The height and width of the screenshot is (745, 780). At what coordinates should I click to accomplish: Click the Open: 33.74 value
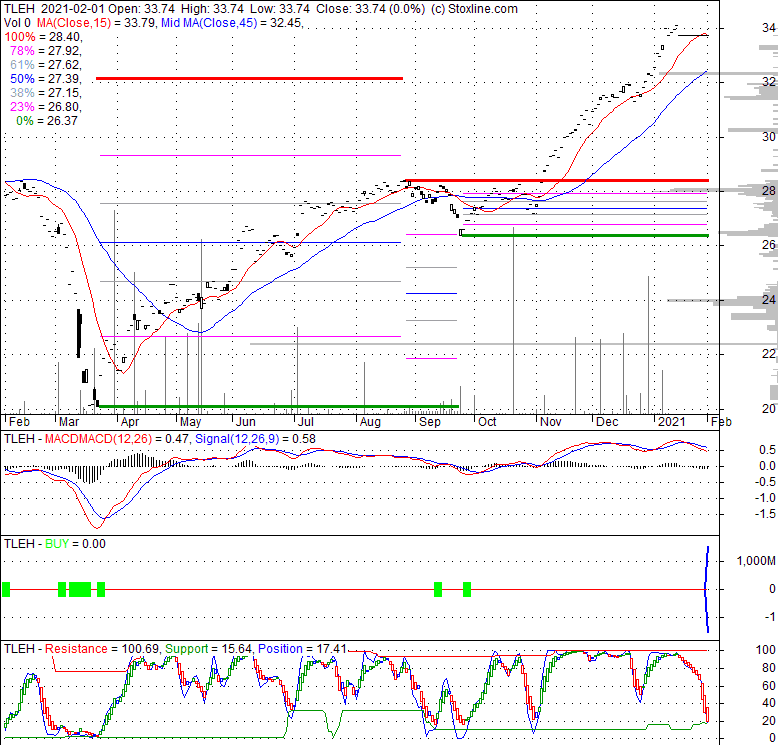coord(141,9)
